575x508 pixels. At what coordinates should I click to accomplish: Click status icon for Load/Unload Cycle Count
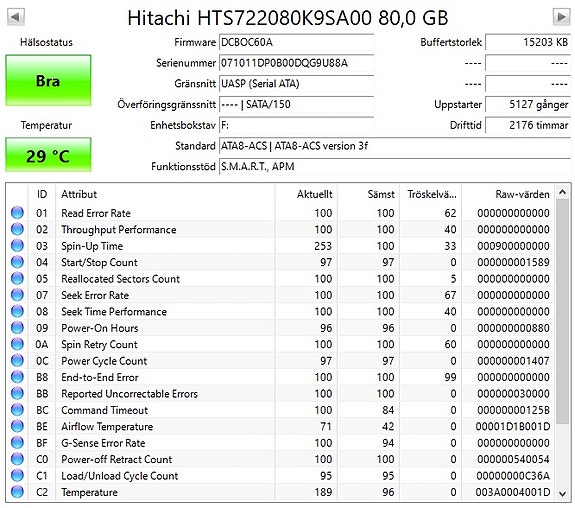[x=17, y=475]
